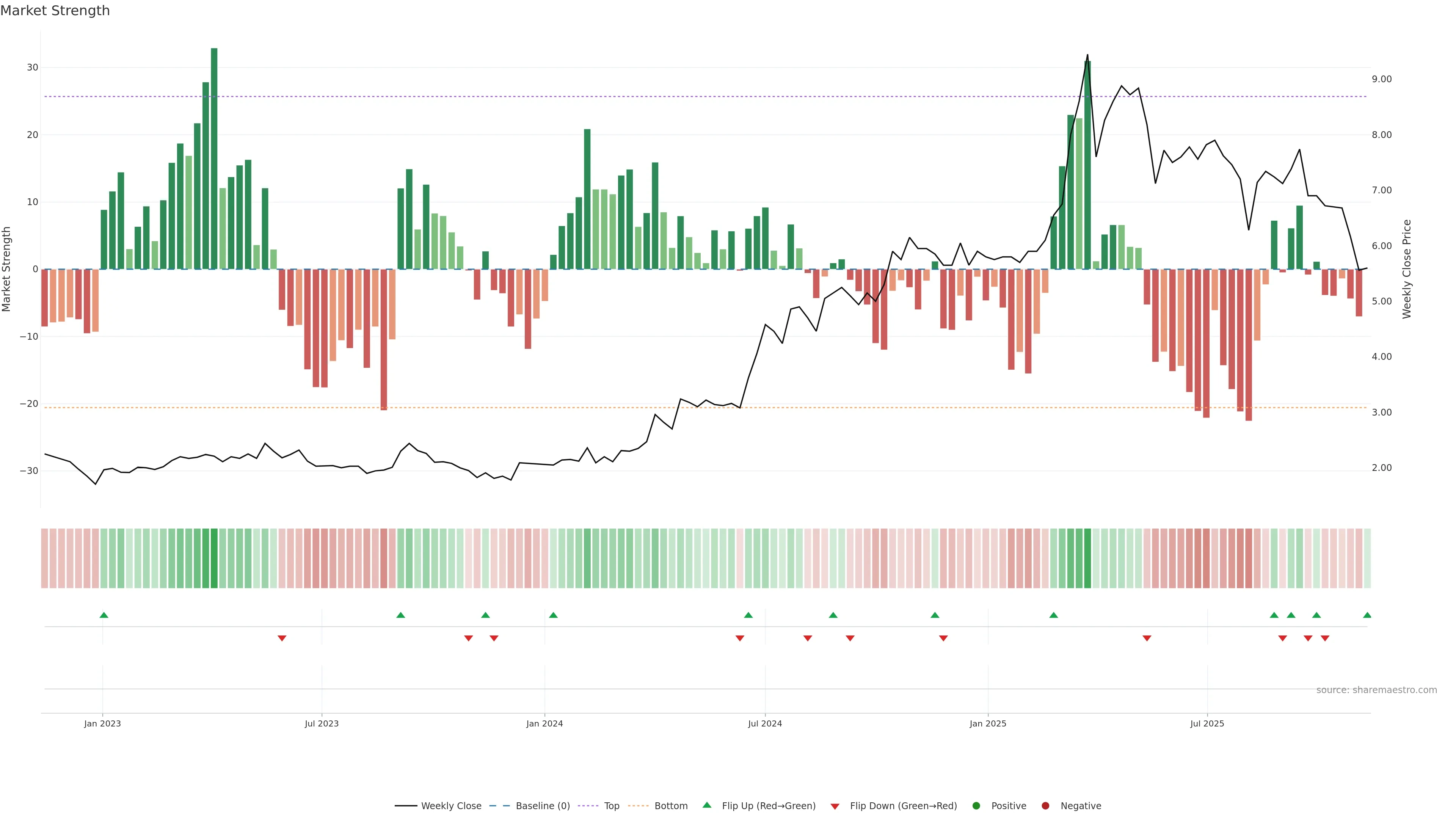1456x819 pixels.
Task: Click the rightmost green flip-up triangle
Action: pyautogui.click(x=1367, y=615)
